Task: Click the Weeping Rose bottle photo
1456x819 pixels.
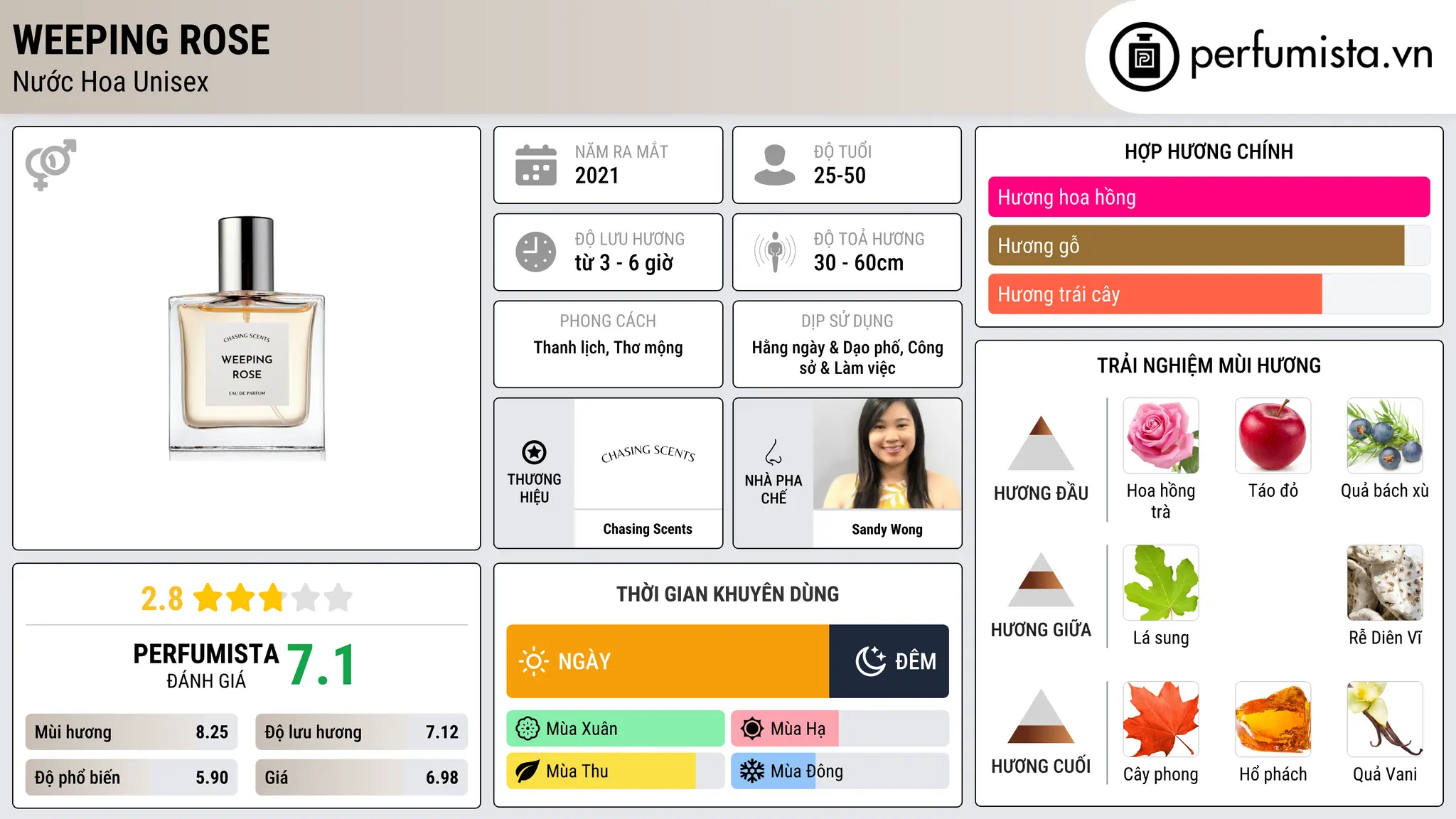Action: coord(247,338)
